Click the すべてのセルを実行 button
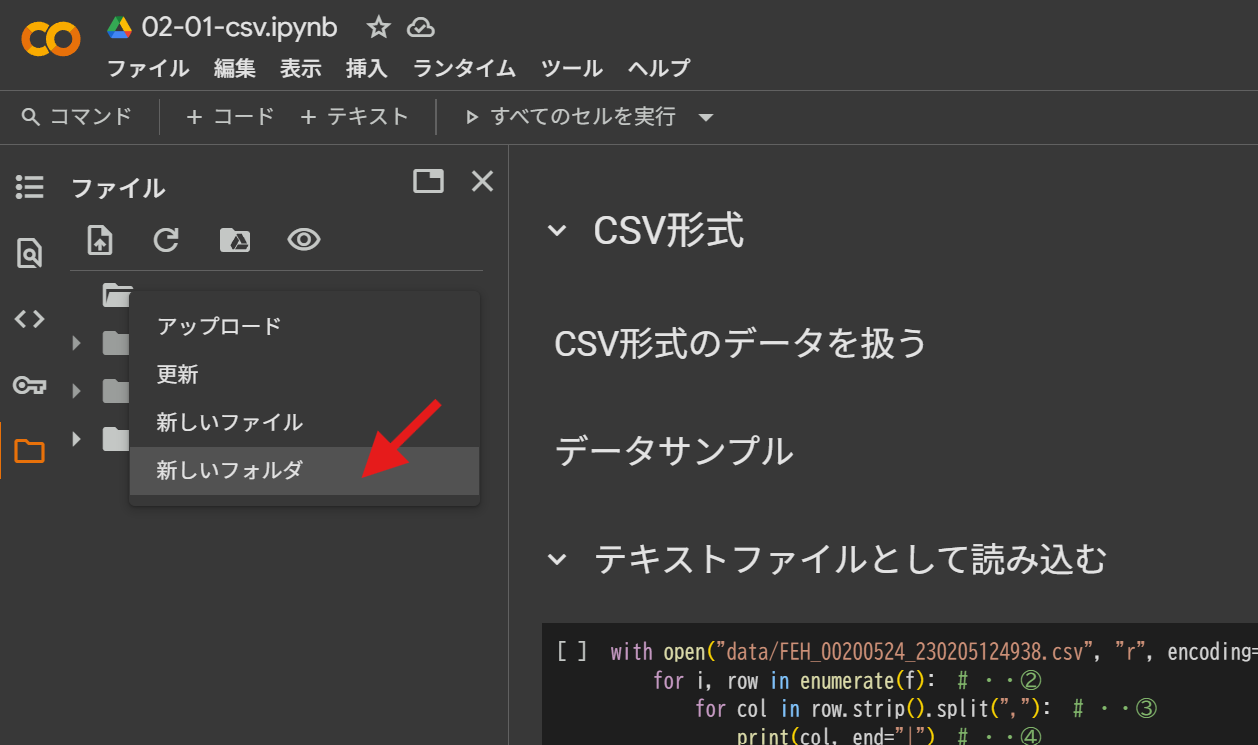1258x745 pixels. tap(570, 117)
